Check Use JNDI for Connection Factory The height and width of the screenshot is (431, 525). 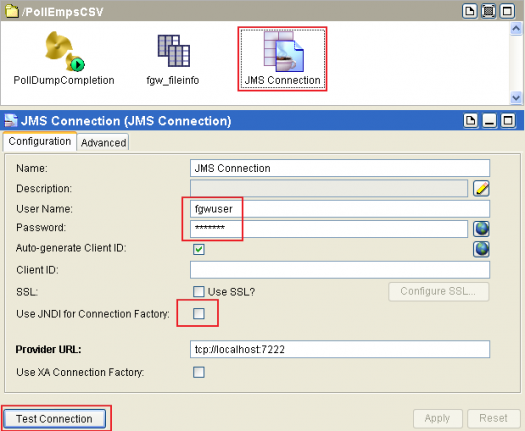[x=199, y=314]
